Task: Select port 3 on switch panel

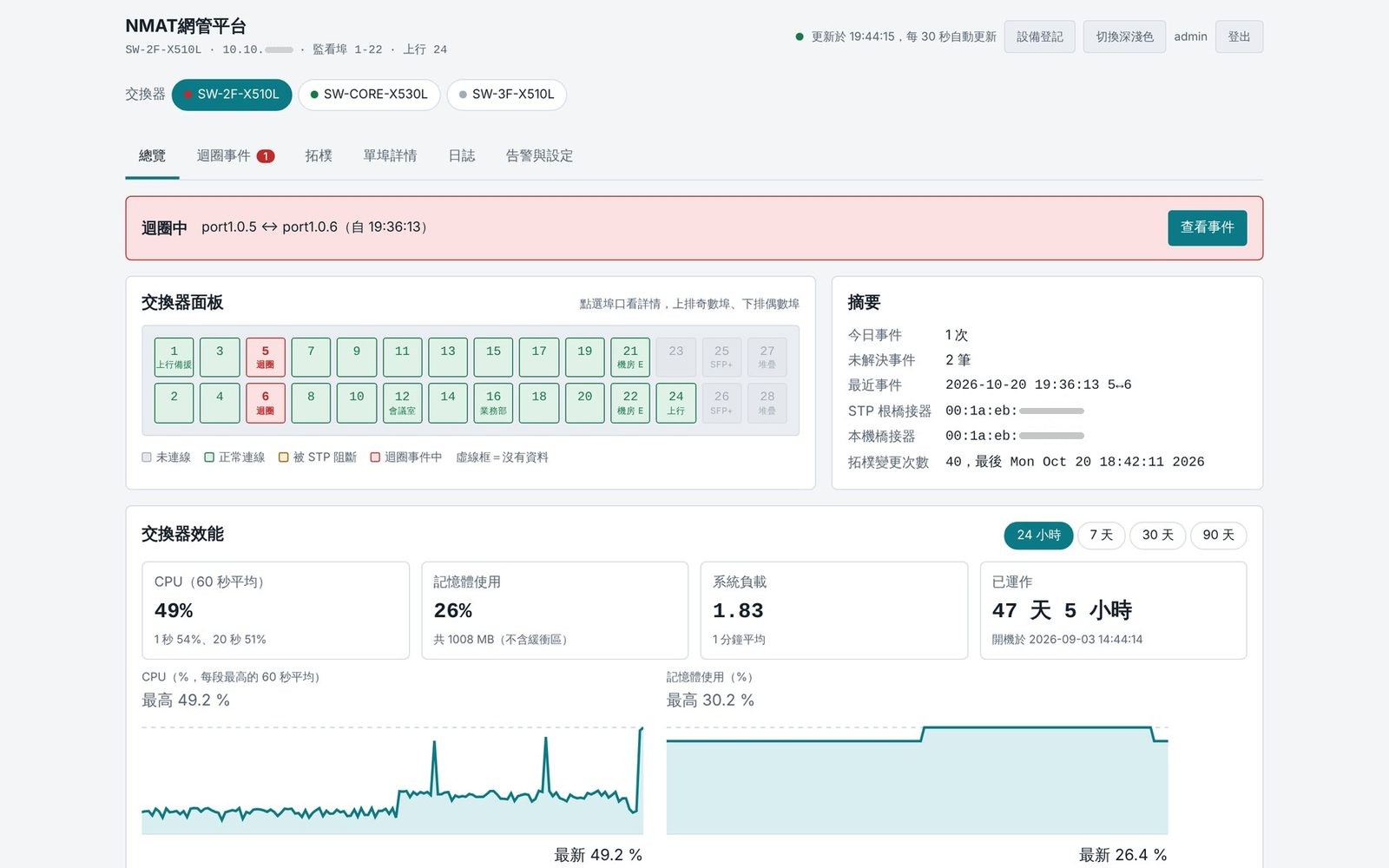Action: click(x=220, y=357)
